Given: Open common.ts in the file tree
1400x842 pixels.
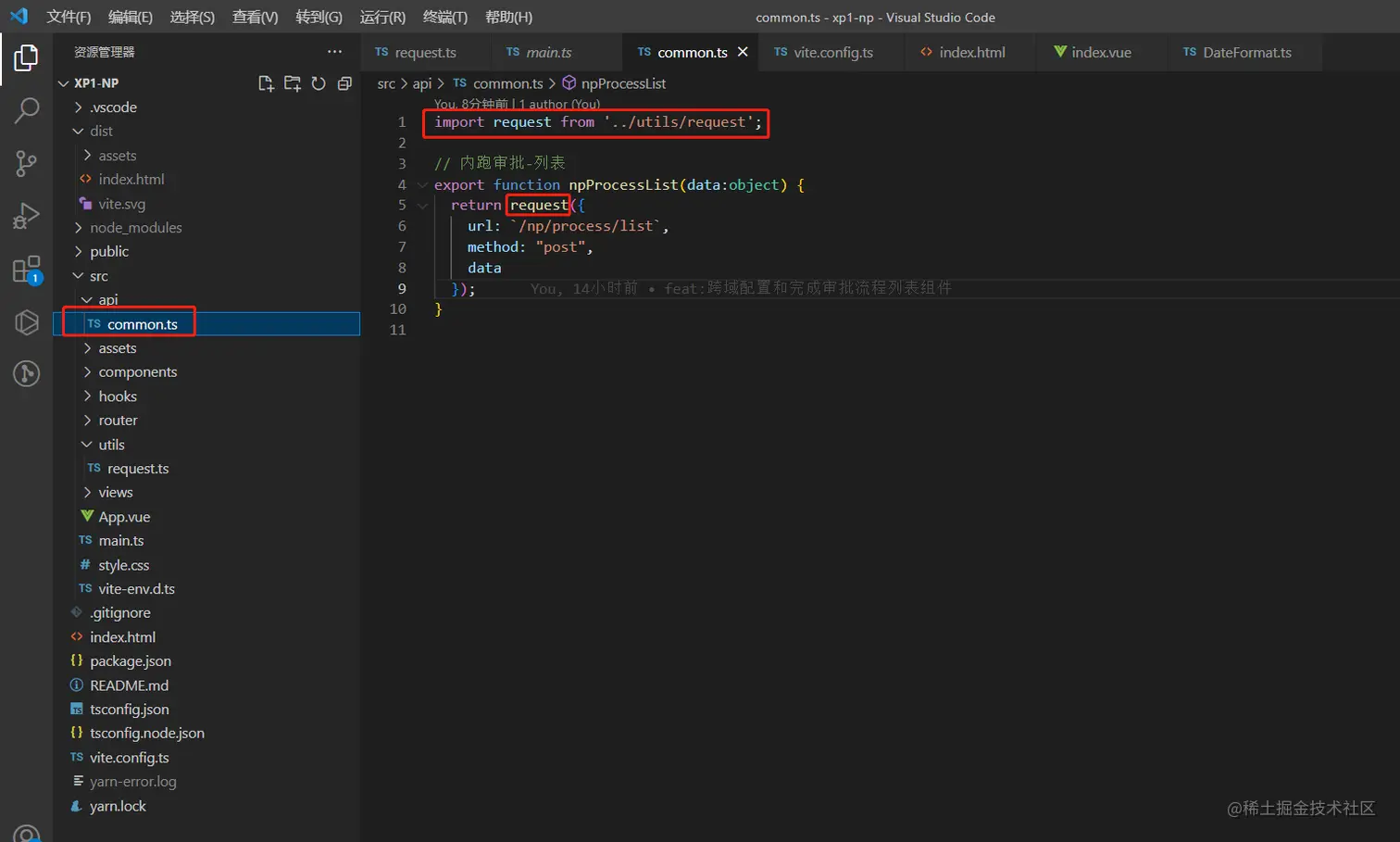Looking at the screenshot, I should coord(207,324).
